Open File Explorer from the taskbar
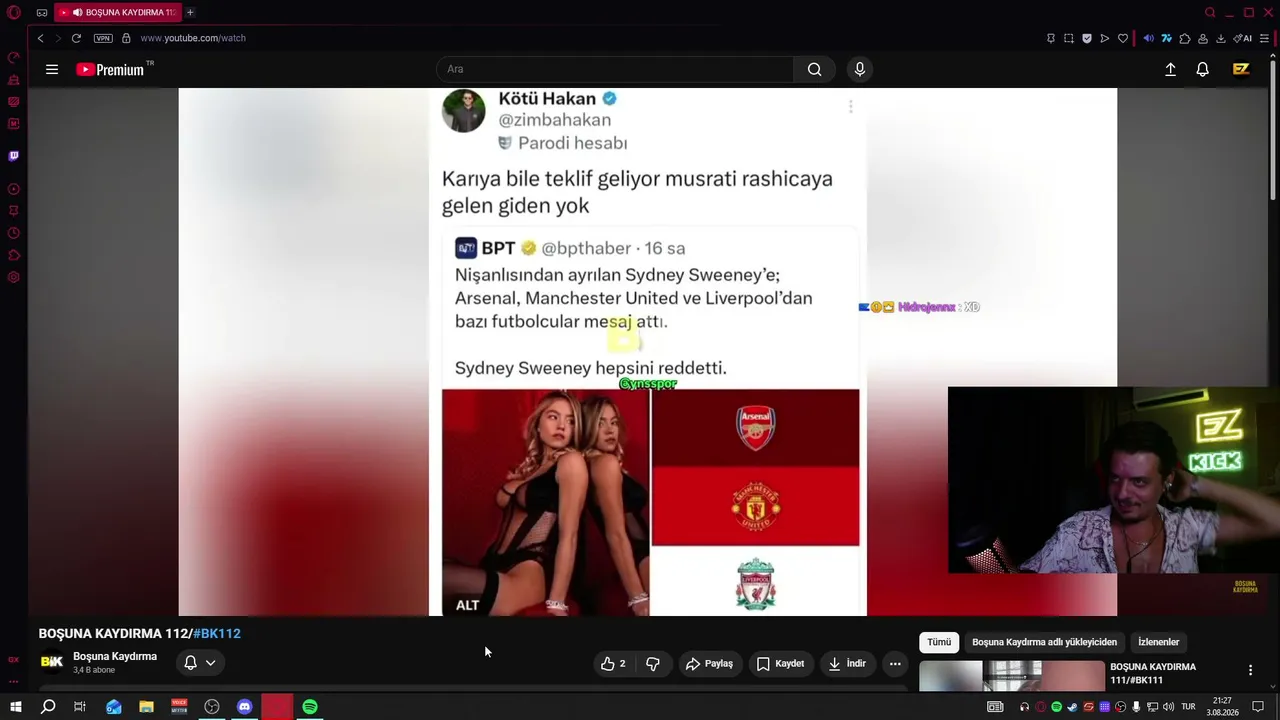Viewport: 1280px width, 720px height. [x=146, y=707]
